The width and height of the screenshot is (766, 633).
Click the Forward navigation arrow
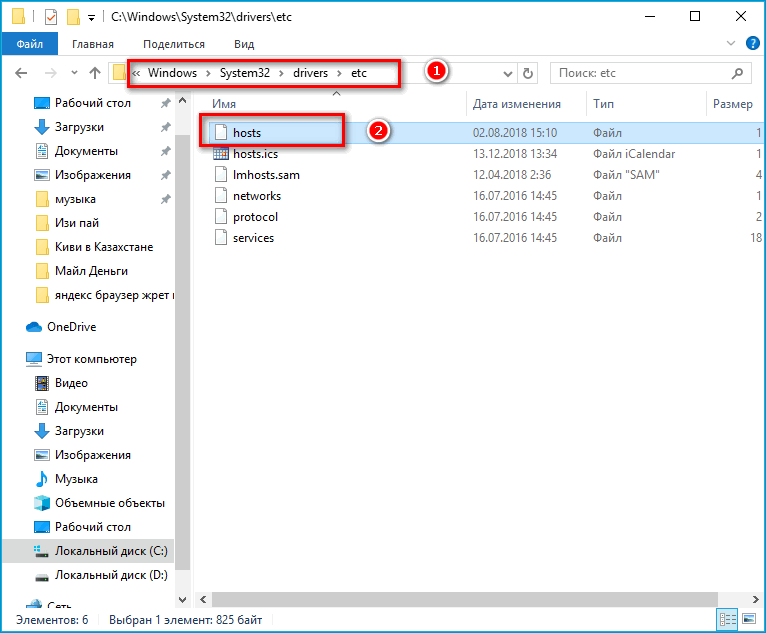pyautogui.click(x=50, y=73)
